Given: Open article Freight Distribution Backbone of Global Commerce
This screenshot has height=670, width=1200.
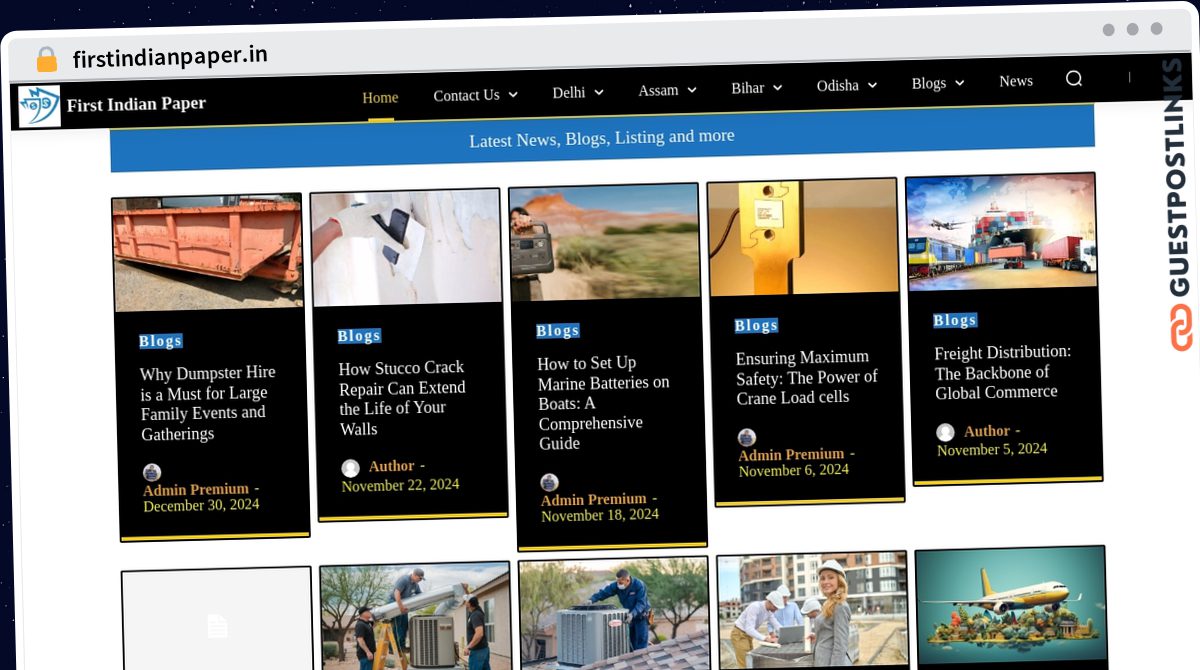Looking at the screenshot, I should (x=1003, y=372).
